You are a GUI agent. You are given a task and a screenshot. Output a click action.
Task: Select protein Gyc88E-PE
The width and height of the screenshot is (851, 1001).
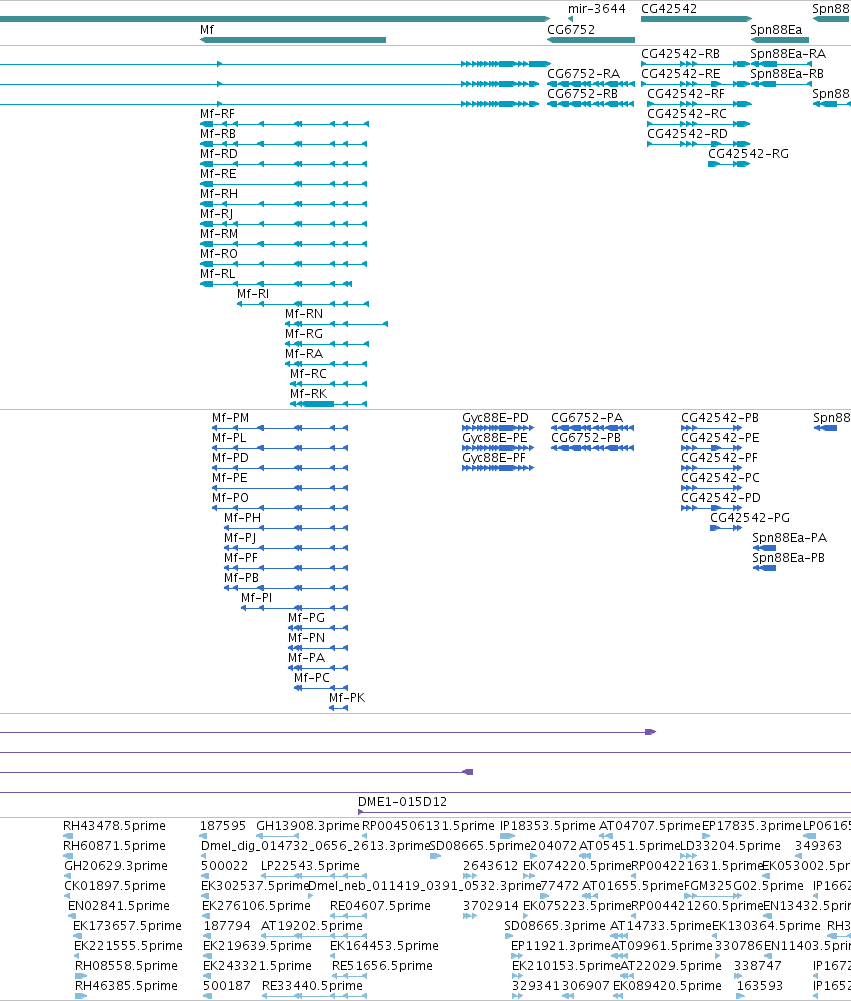click(498, 448)
